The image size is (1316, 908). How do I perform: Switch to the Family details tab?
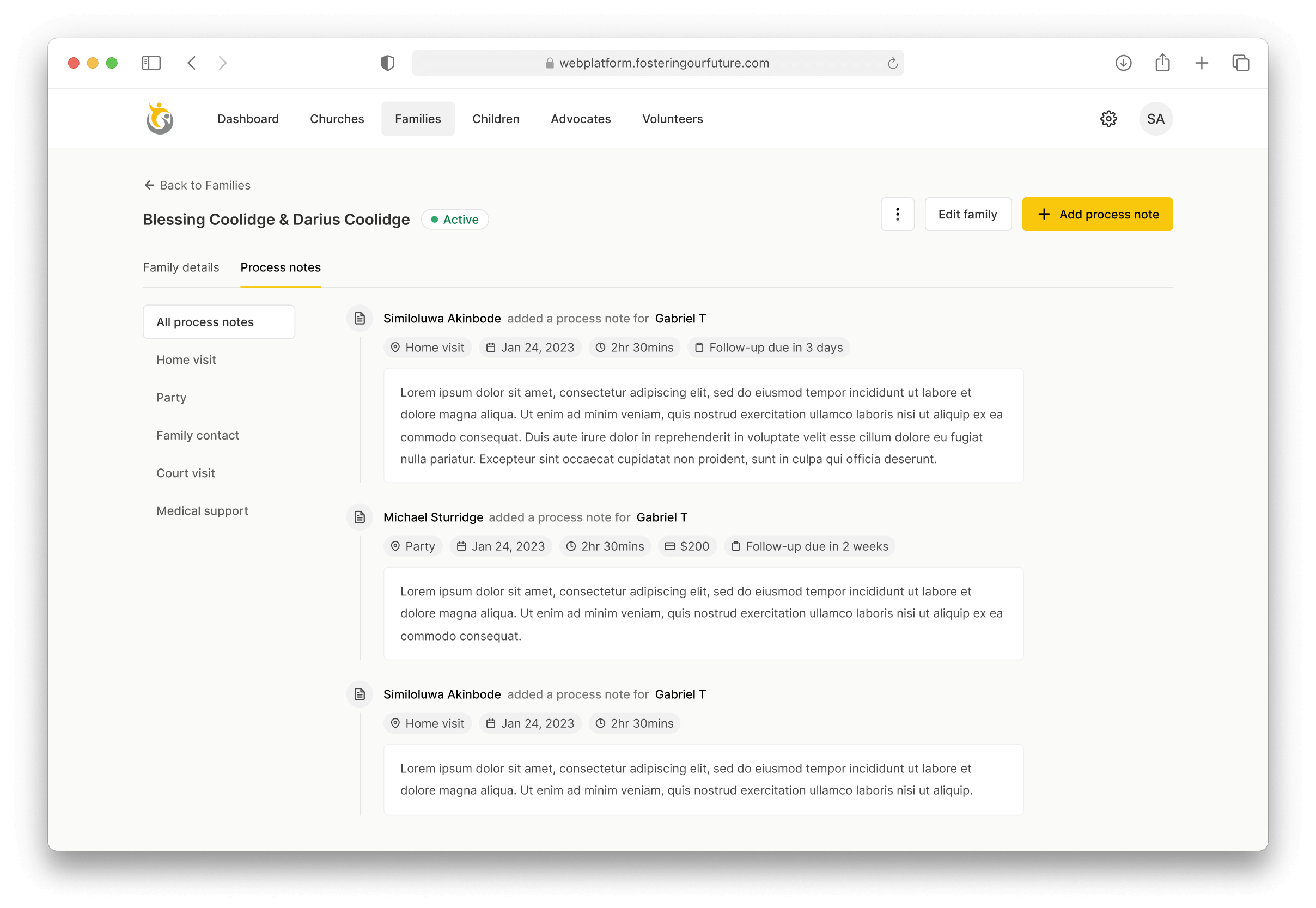(181, 267)
